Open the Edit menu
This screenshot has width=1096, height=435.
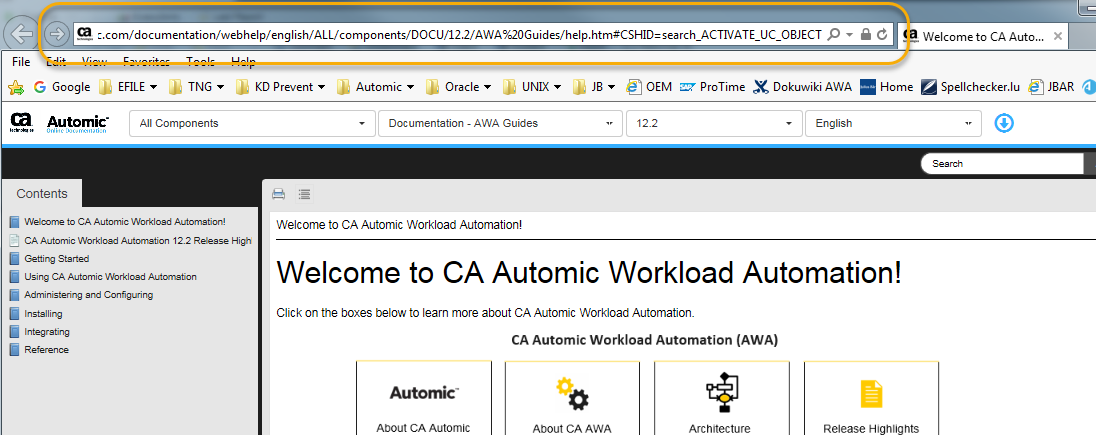56,62
